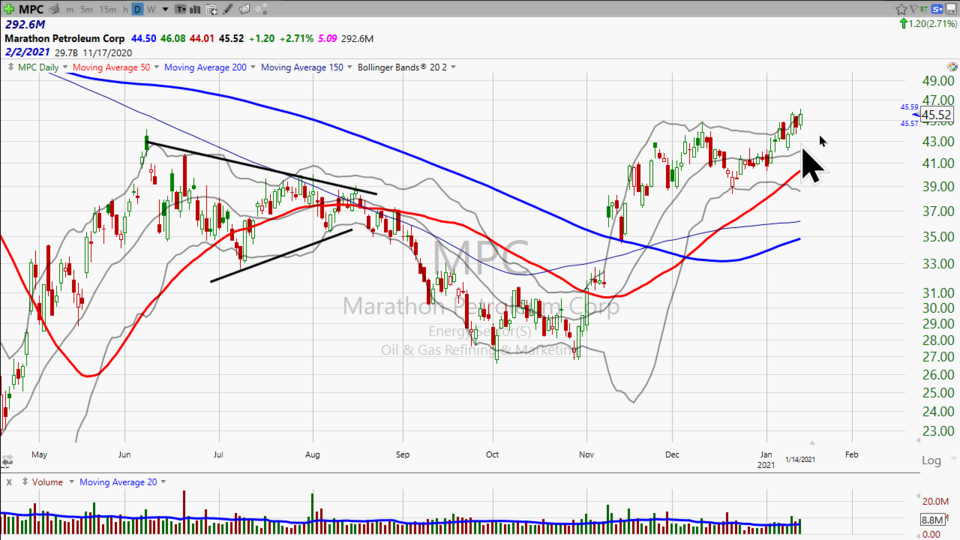Click the 8.8M volume value label
The width and height of the screenshot is (960, 540).
(932, 520)
